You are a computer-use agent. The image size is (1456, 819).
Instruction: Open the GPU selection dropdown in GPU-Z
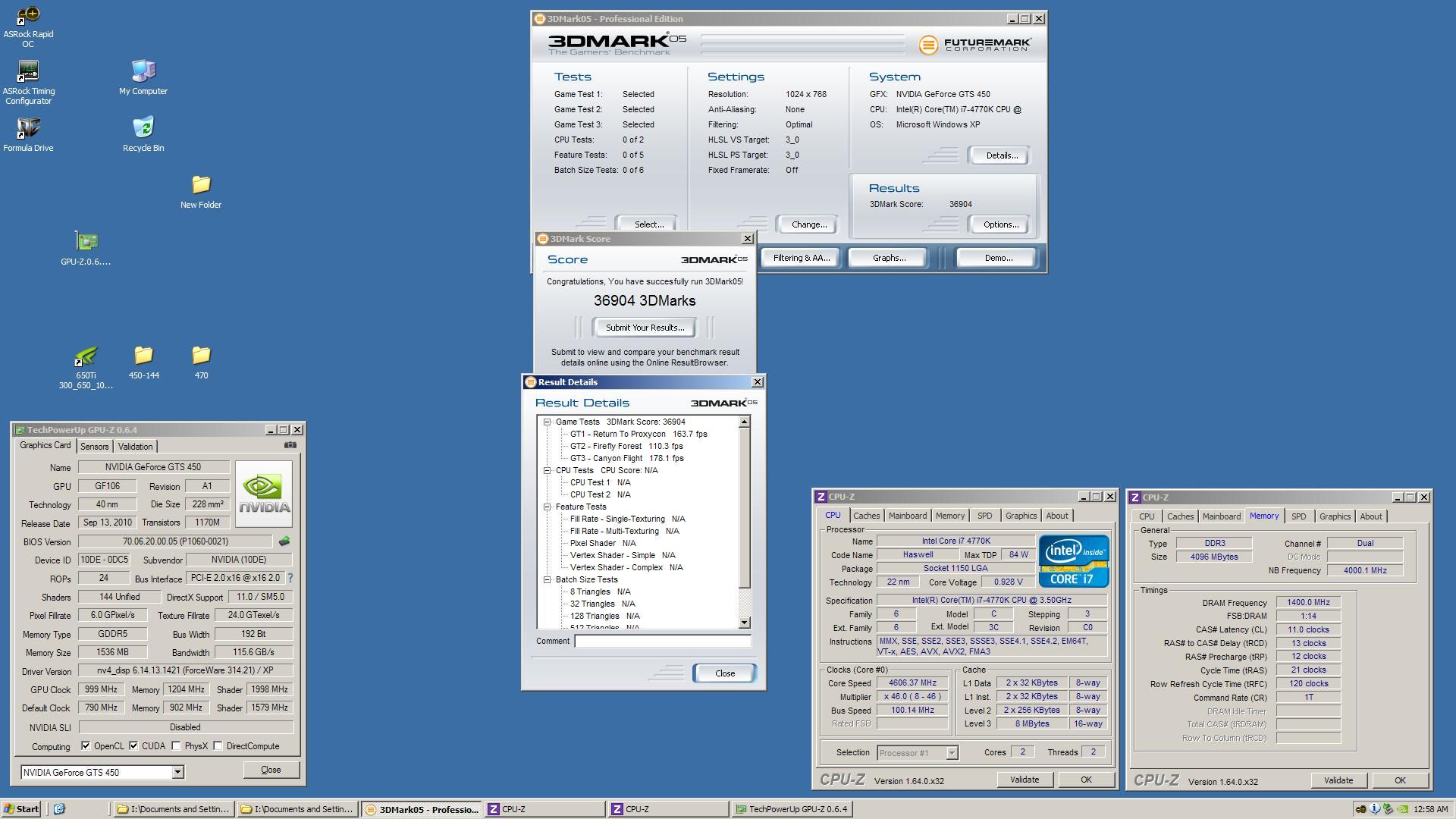click(x=177, y=772)
